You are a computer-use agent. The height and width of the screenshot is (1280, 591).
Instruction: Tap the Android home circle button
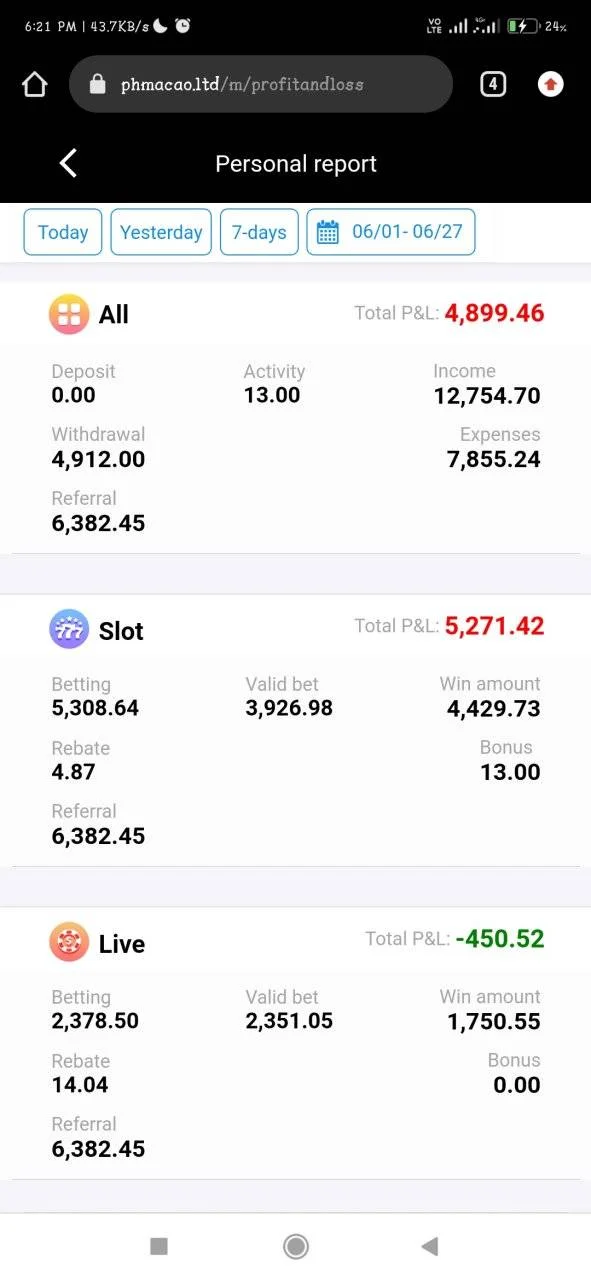pyautogui.click(x=295, y=1246)
